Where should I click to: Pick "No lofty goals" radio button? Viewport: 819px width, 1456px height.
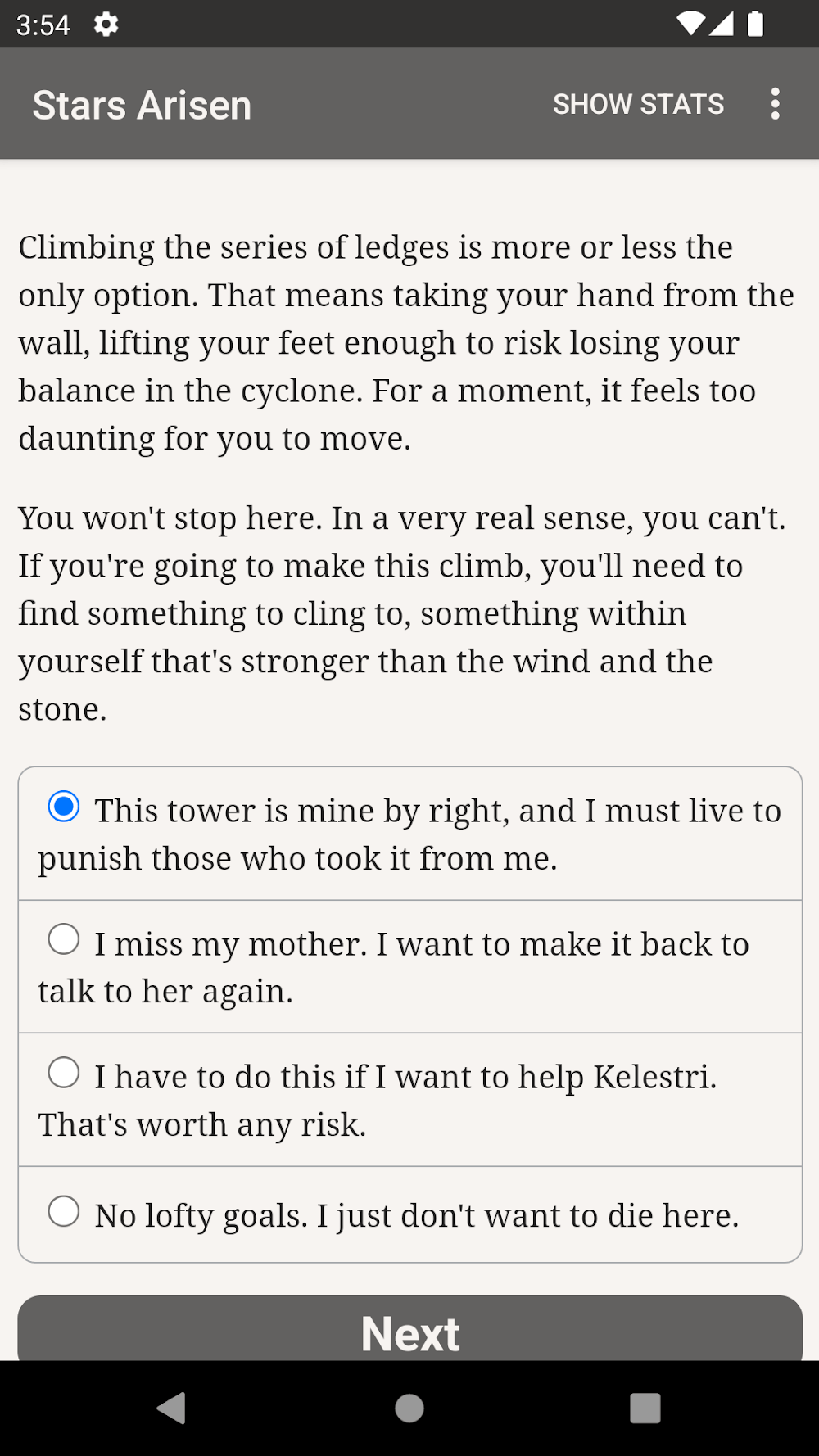(x=64, y=1212)
